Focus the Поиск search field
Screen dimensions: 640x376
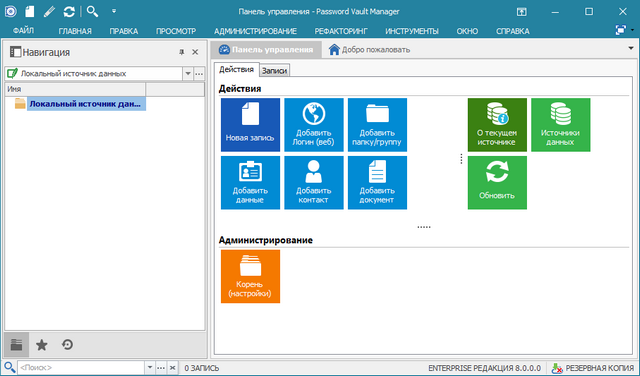(x=81, y=367)
